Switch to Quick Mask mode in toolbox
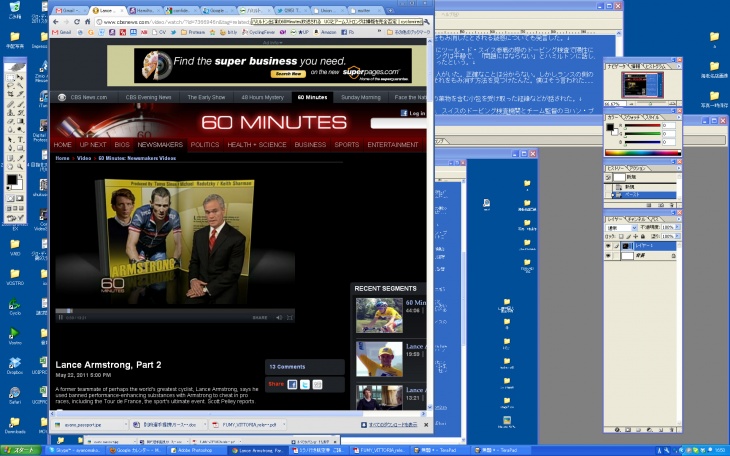 (x=20, y=198)
